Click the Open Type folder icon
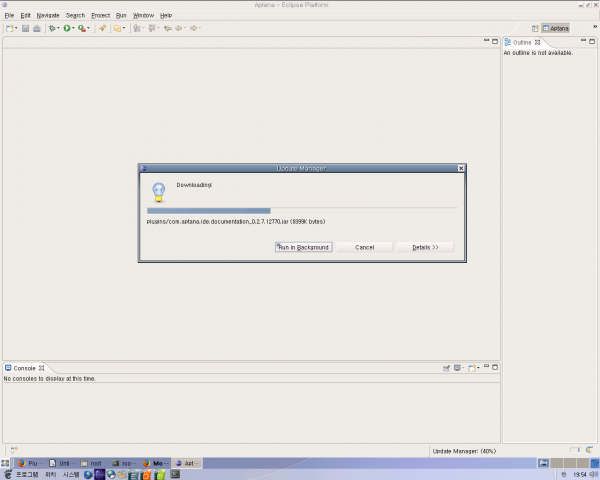600x480 pixels. point(117,28)
